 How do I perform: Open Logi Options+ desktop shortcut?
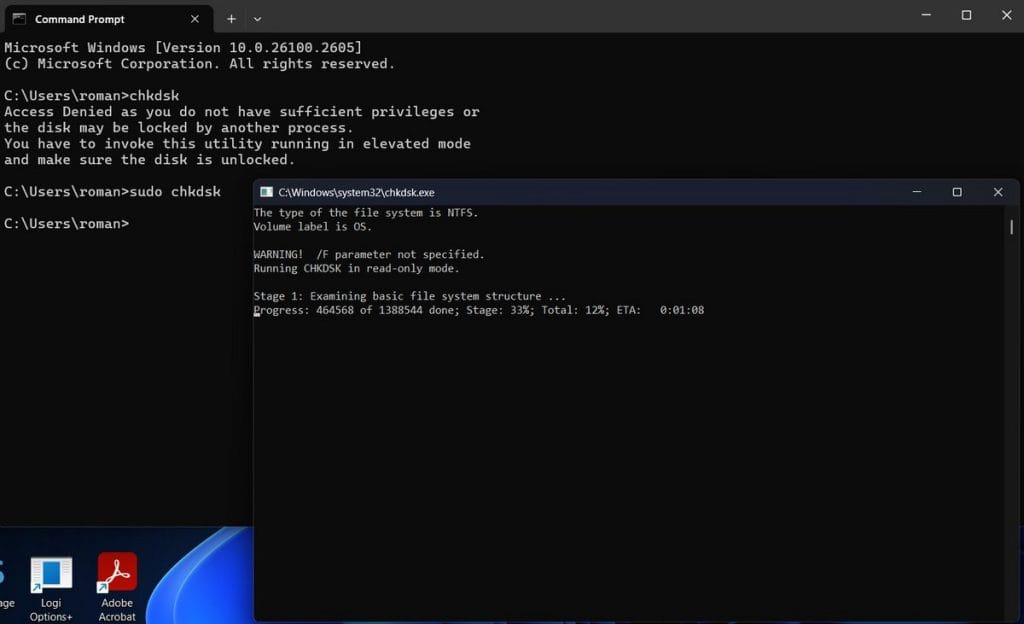[x=51, y=589]
